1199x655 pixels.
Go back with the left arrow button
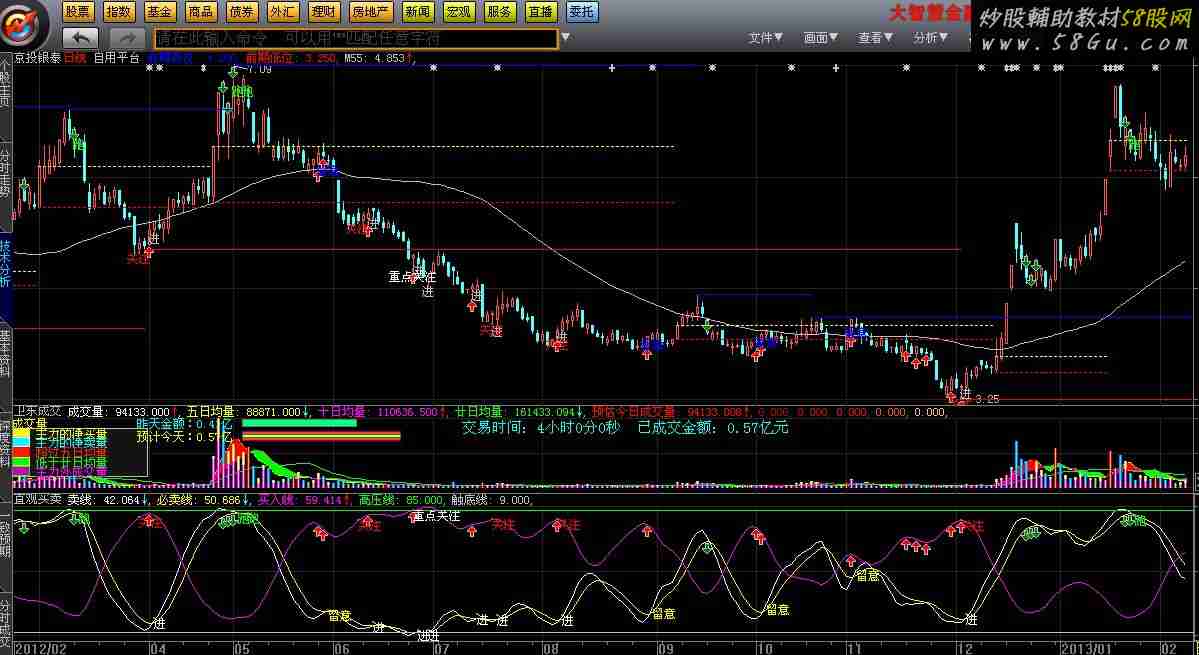click(80, 37)
